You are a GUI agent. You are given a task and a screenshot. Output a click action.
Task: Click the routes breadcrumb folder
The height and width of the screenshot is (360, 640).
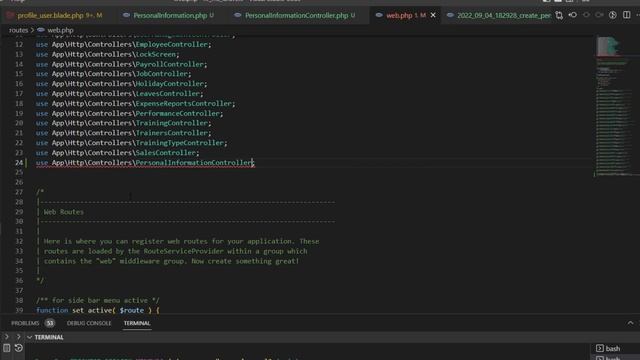[x=18, y=30]
